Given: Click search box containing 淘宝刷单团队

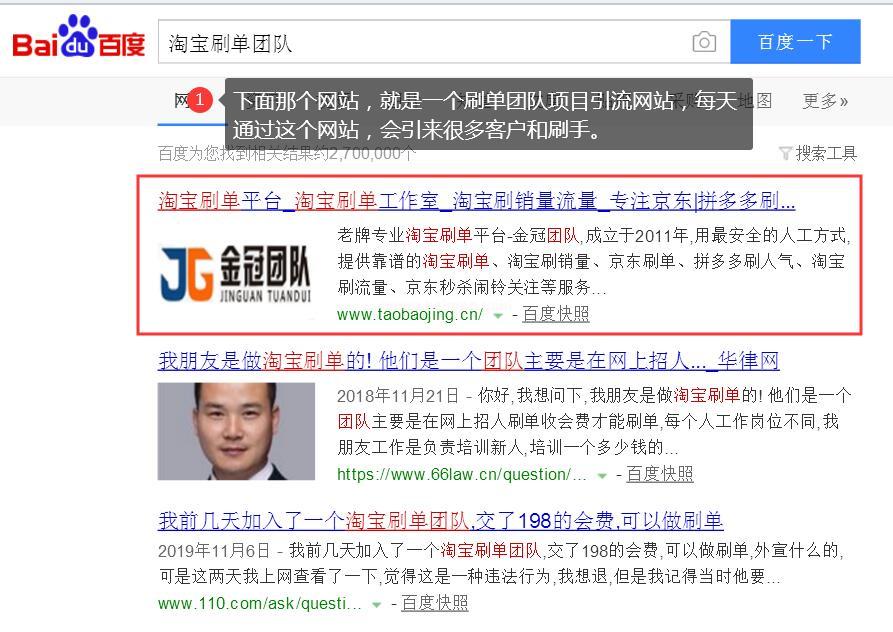Looking at the screenshot, I should click(x=424, y=42).
